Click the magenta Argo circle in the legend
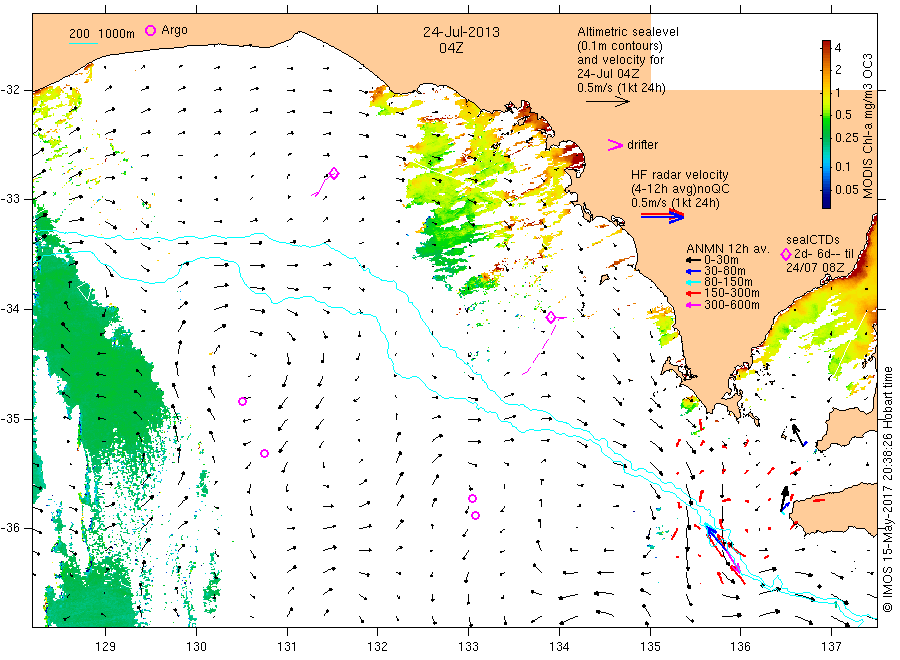Screen dimensions: 900x660 click(150, 30)
